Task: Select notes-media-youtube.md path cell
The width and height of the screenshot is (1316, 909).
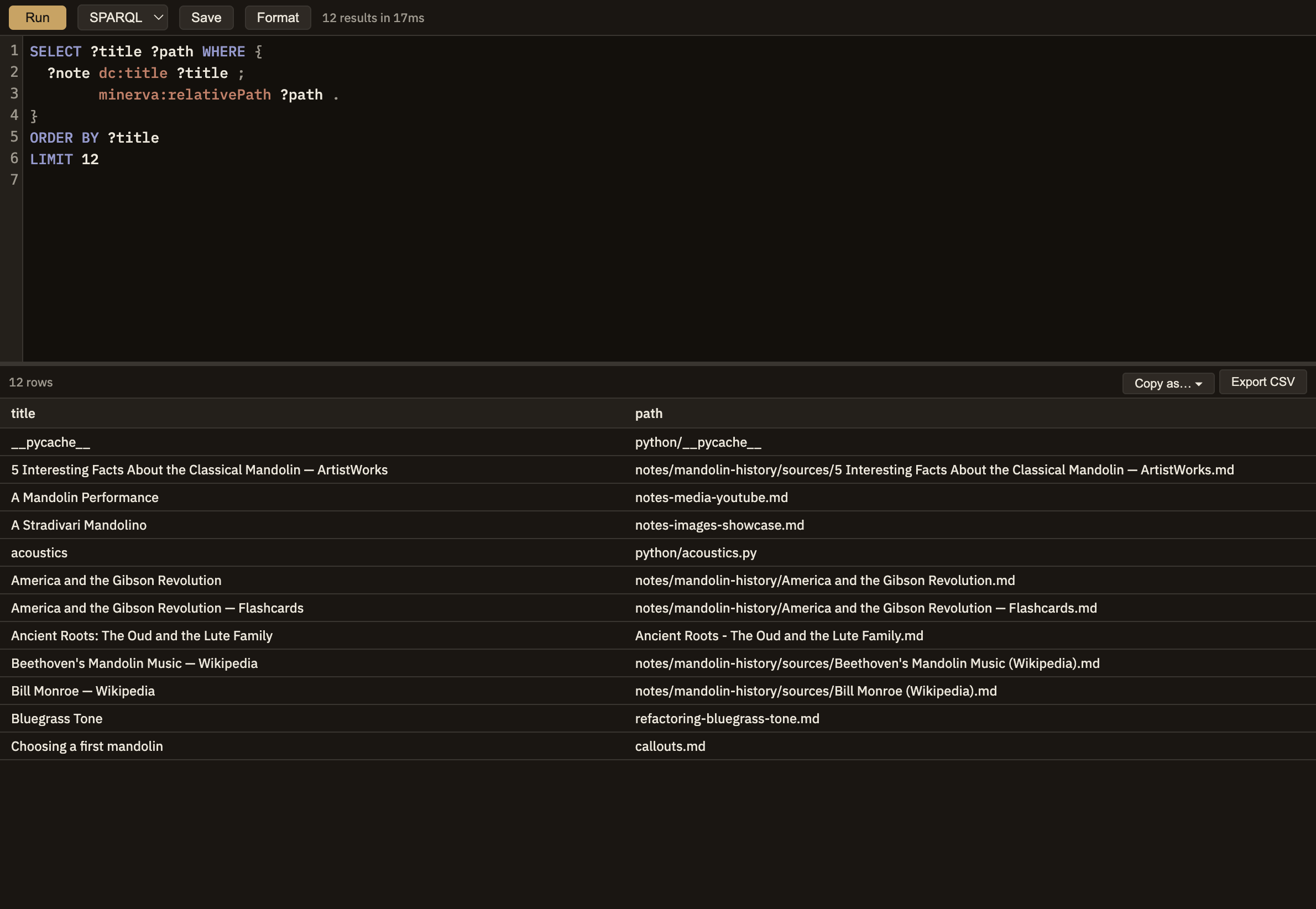Action: coord(970,498)
